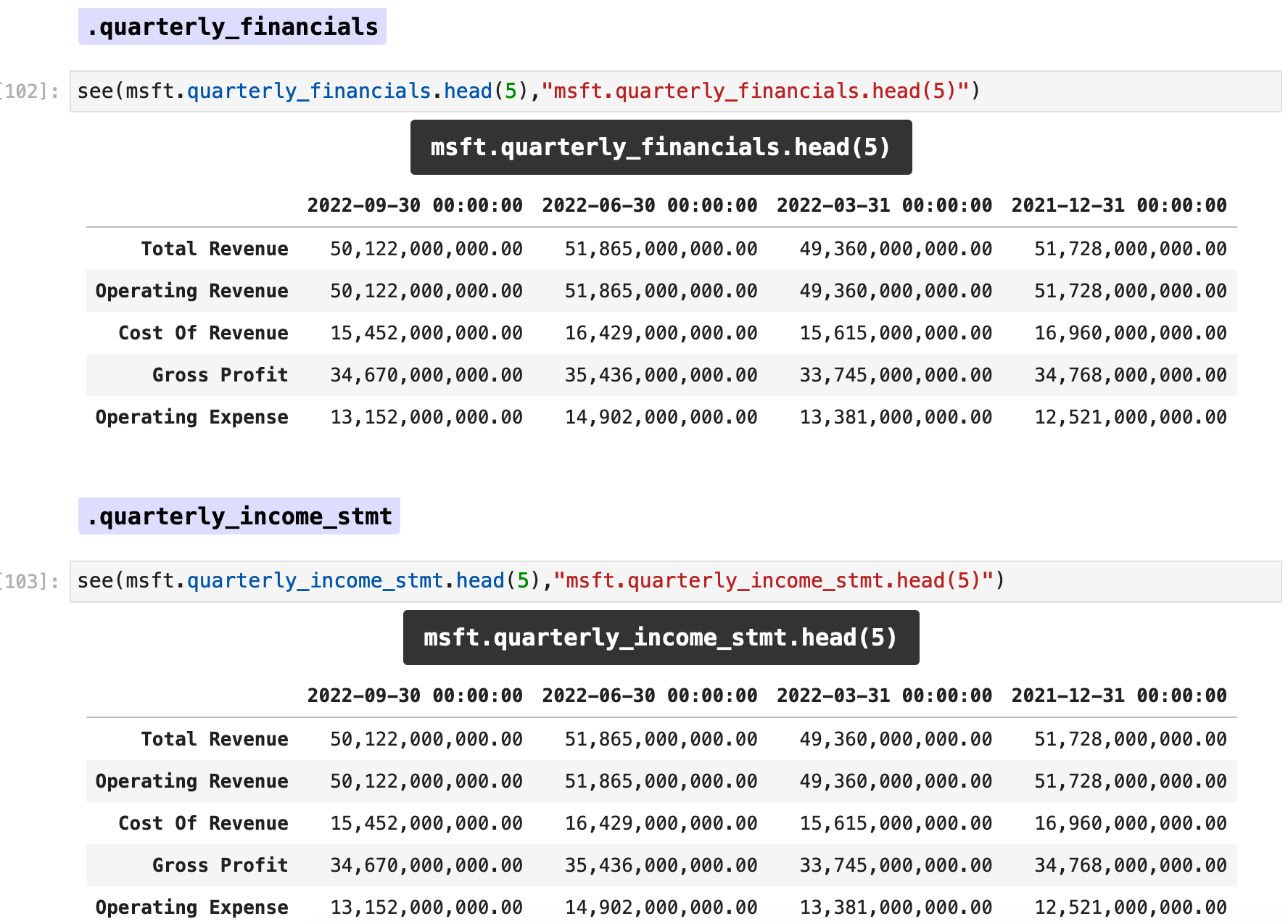This screenshot has width=1288, height=924.
Task: Click 2022-09-30 column header in quarterly_income_stmt table
Action: (415, 696)
